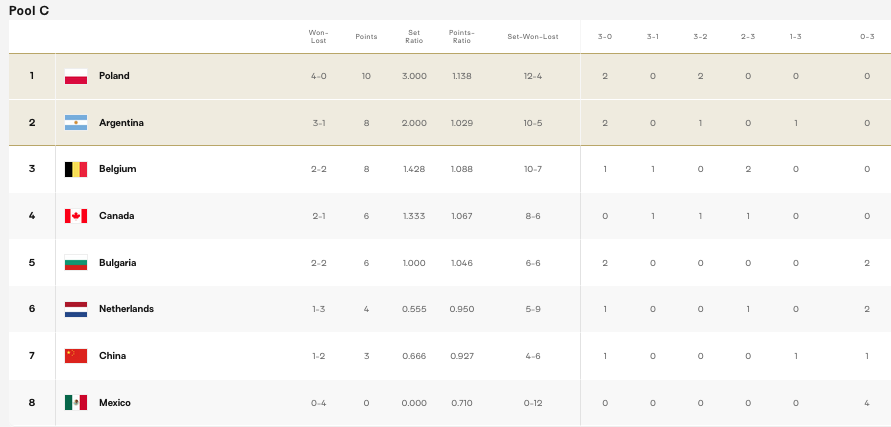This screenshot has height=427, width=891.
Task: Click the Pool C heading
Action: point(29,10)
